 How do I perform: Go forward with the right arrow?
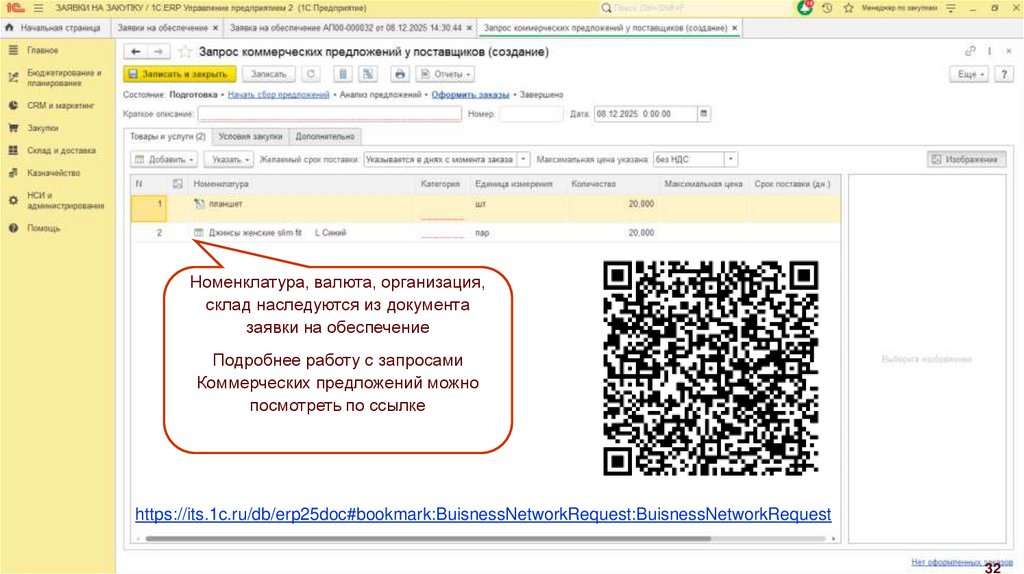[x=157, y=52]
